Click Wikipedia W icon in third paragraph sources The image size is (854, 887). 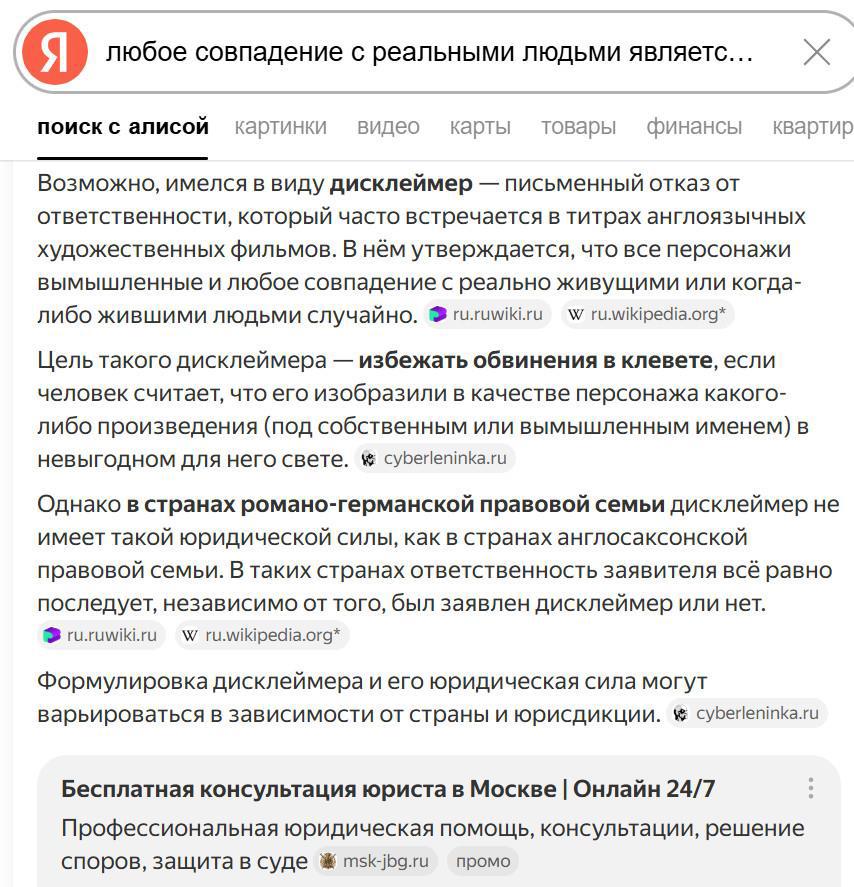click(x=190, y=635)
